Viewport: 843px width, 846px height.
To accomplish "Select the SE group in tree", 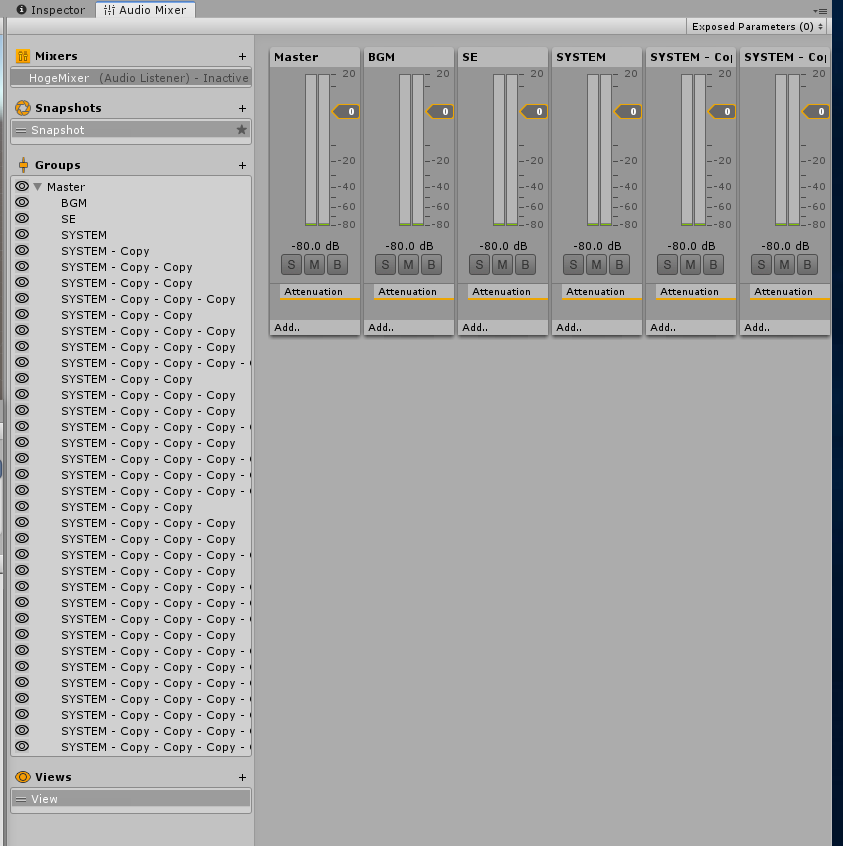I will [x=69, y=219].
